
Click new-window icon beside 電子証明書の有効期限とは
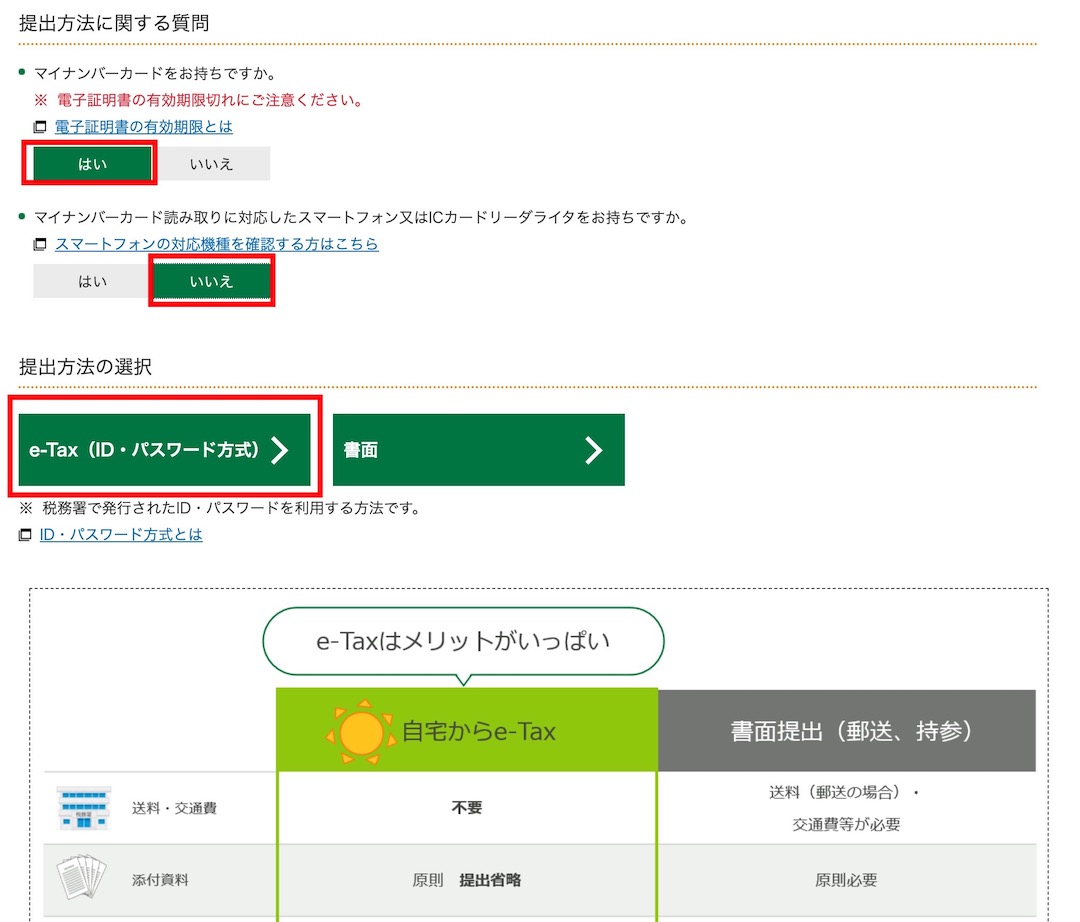coord(40,127)
